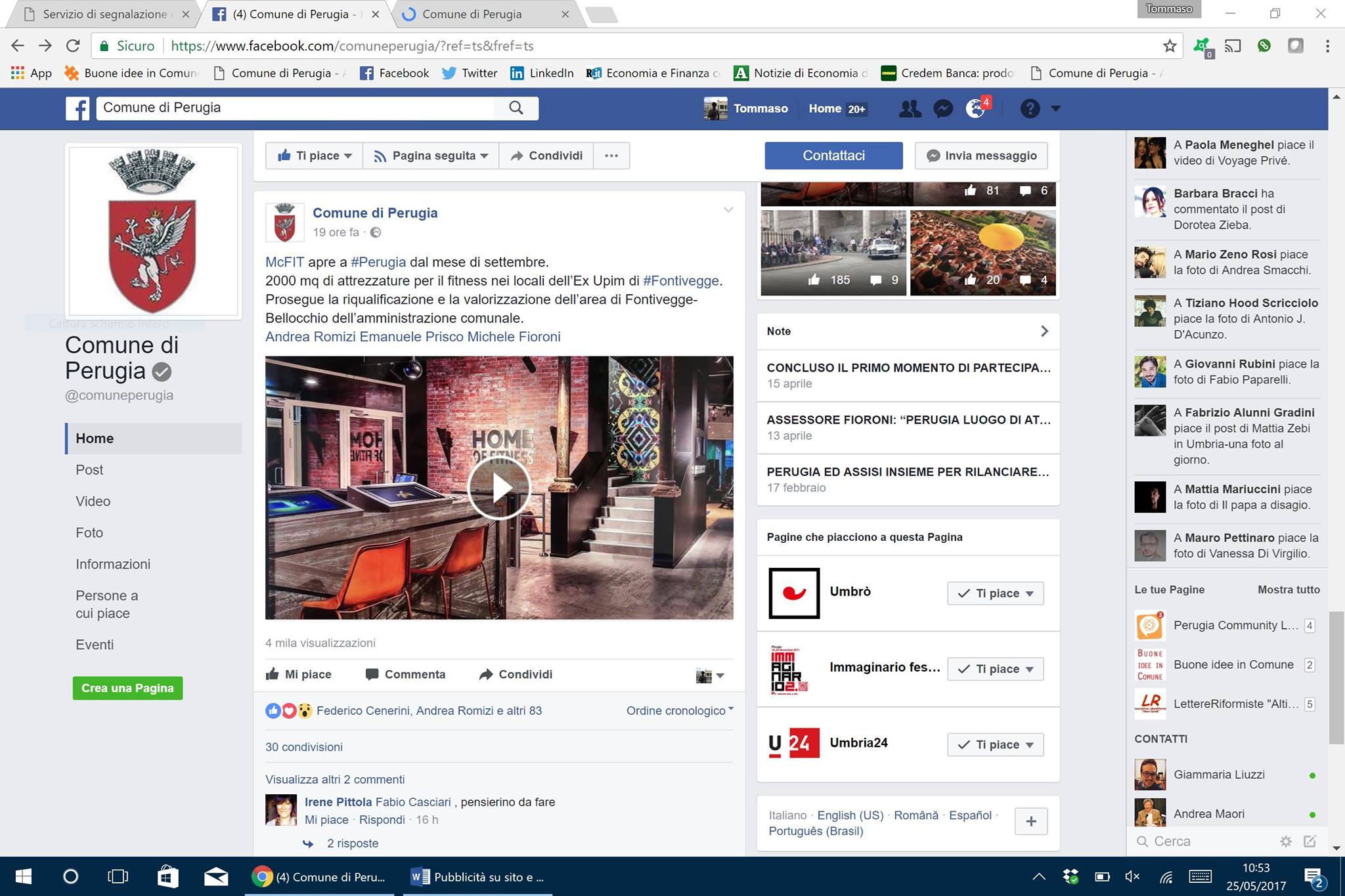This screenshot has width=1345, height=896.
Task: Click the Facebook logo icon
Action: coord(77,108)
